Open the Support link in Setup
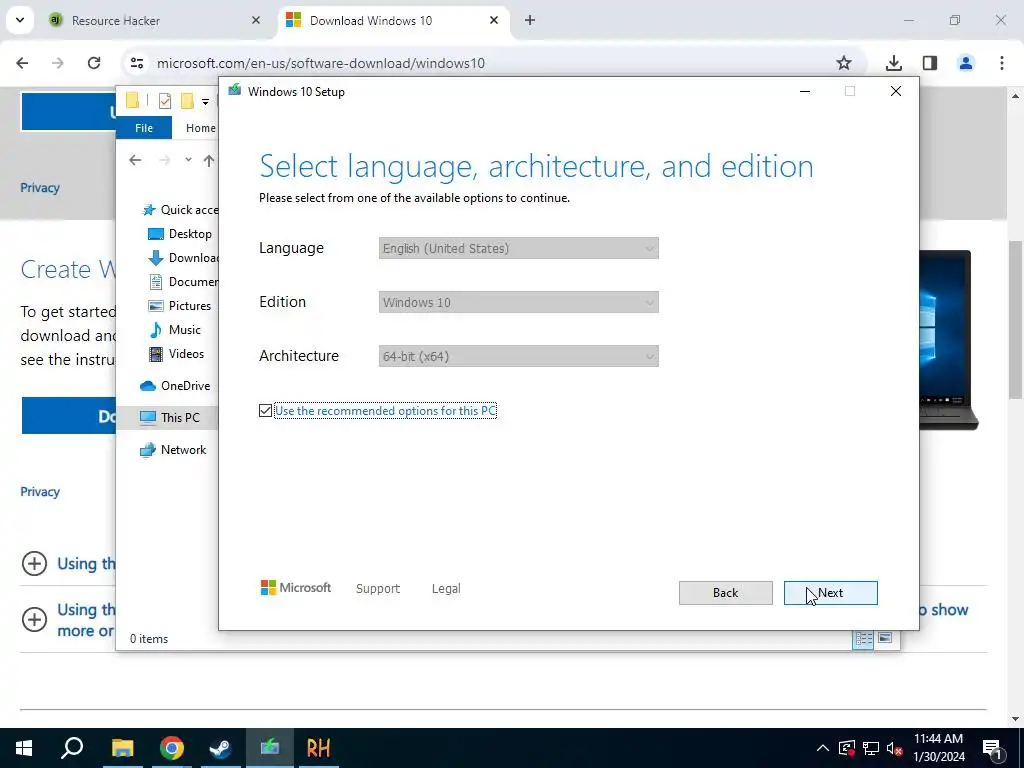 point(377,588)
